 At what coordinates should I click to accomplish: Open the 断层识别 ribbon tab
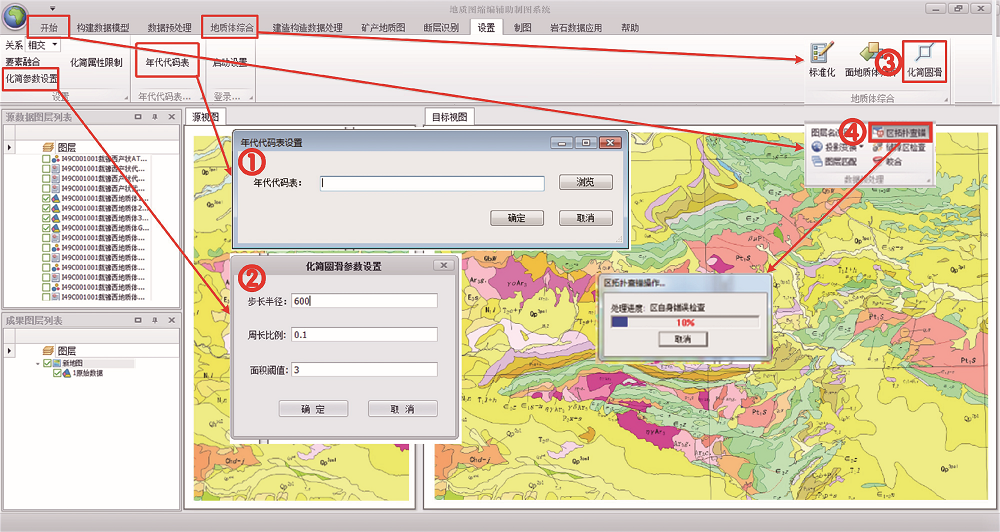coord(441,27)
